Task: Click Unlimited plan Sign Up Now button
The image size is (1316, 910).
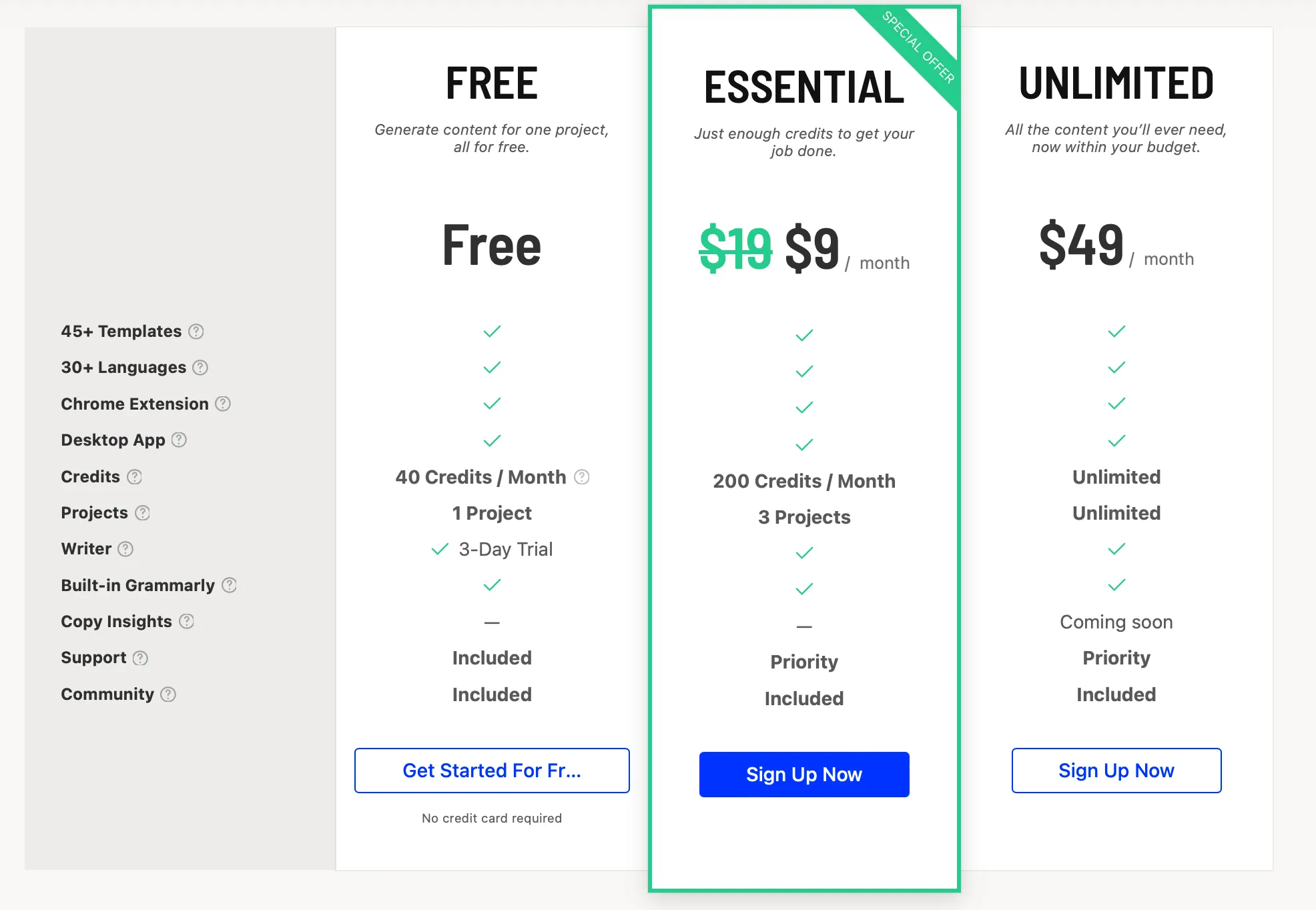Action: (1116, 771)
